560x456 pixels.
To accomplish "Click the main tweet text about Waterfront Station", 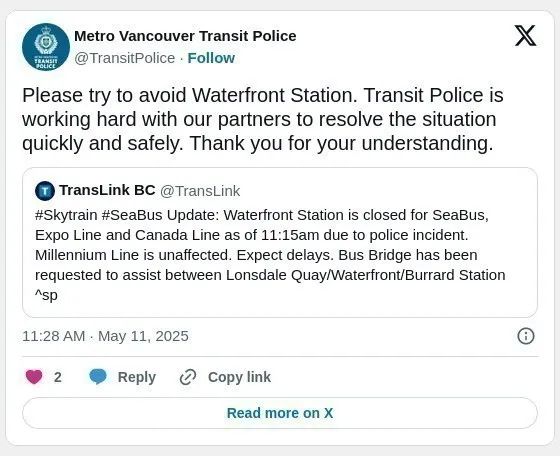I will click(x=263, y=119).
